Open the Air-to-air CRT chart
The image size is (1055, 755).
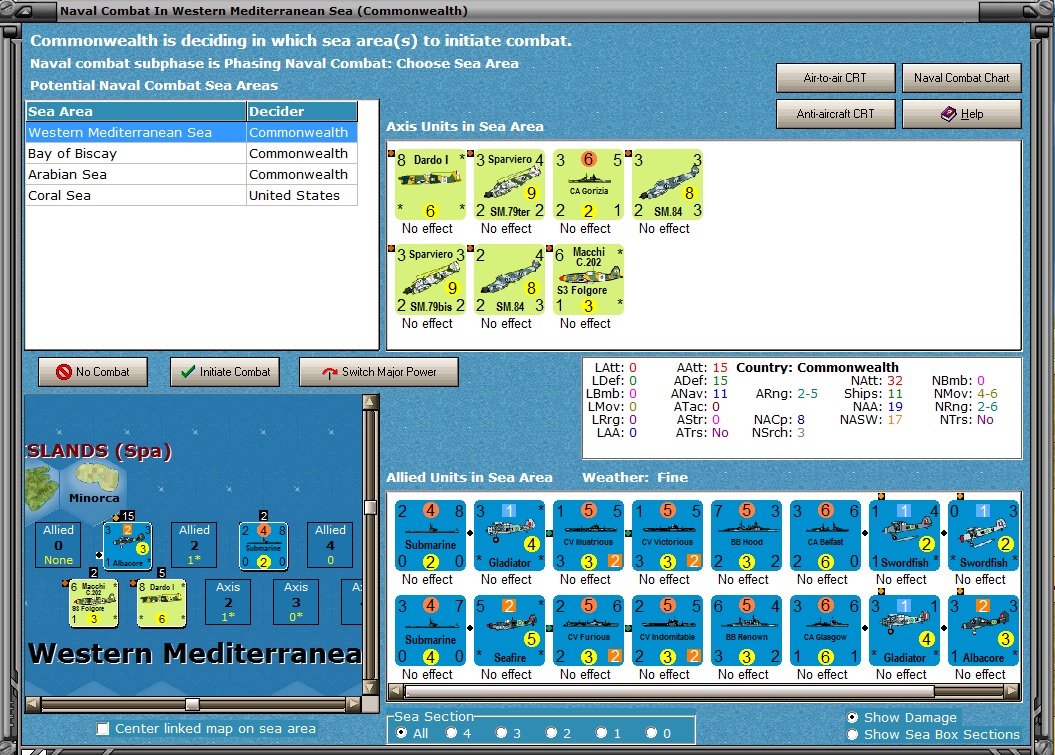click(835, 77)
